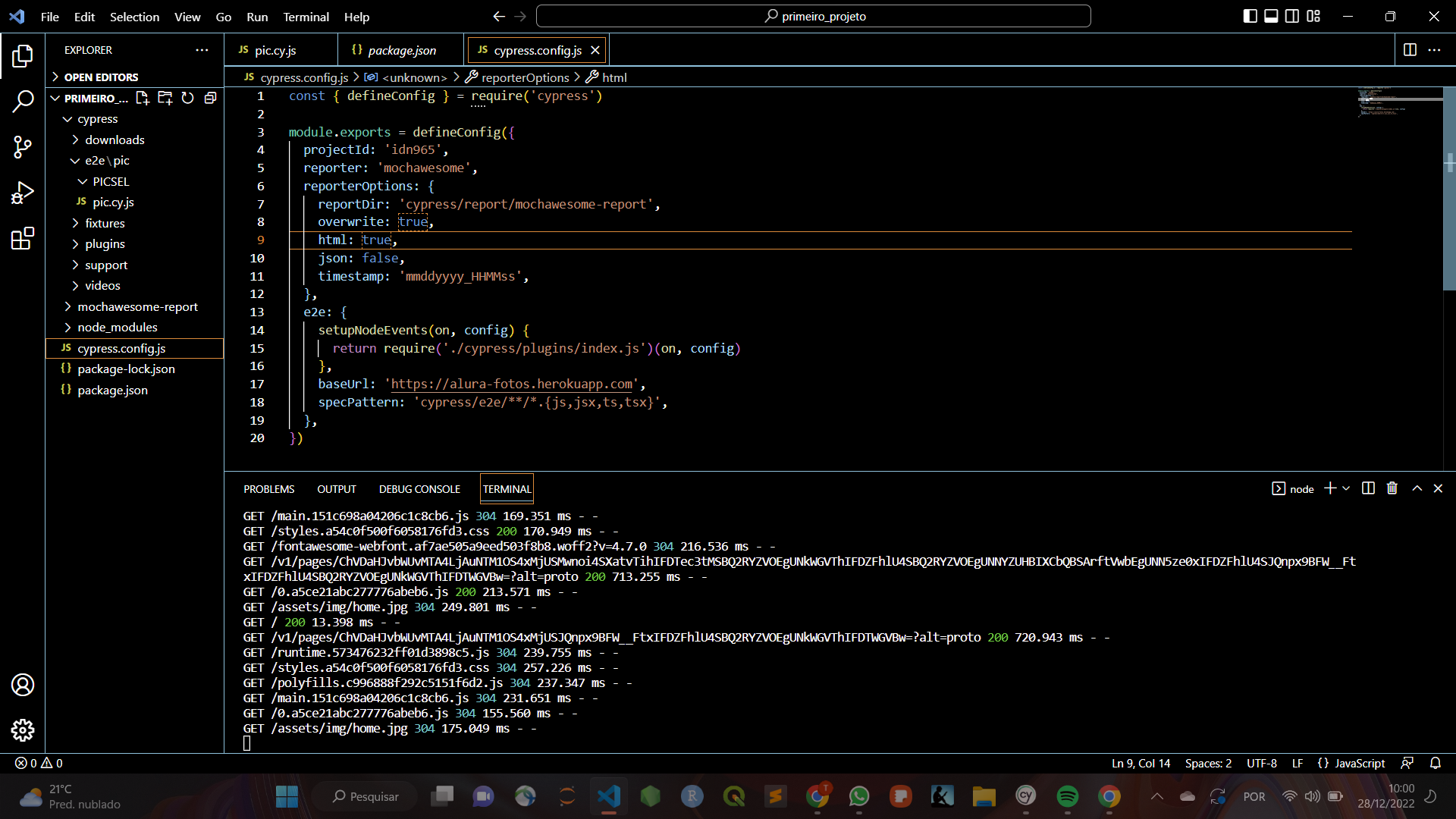
Task: Go forward in navigation history
Action: [520, 16]
